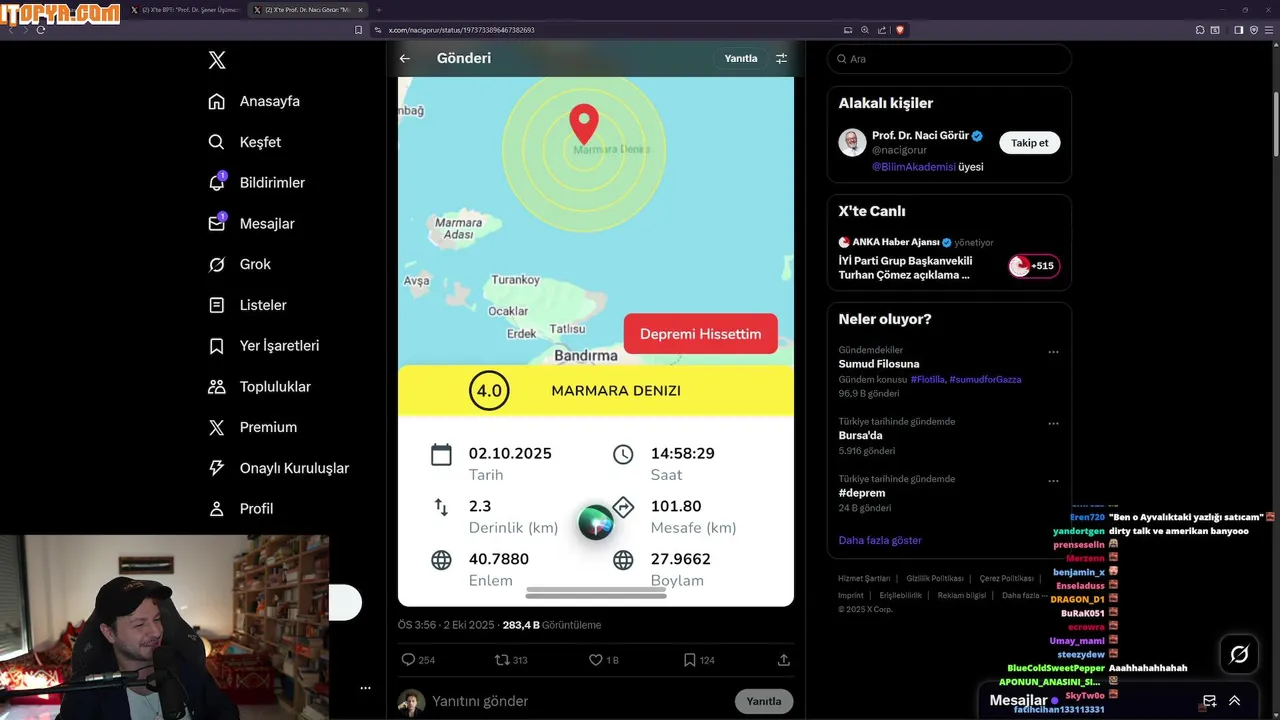Click the +515 live listeners badge
The image size is (1280, 720).
point(1034,266)
